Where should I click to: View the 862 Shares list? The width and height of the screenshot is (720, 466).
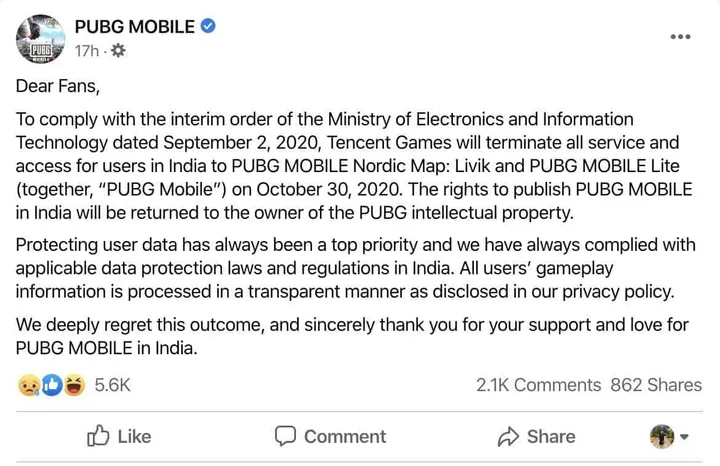click(x=655, y=385)
